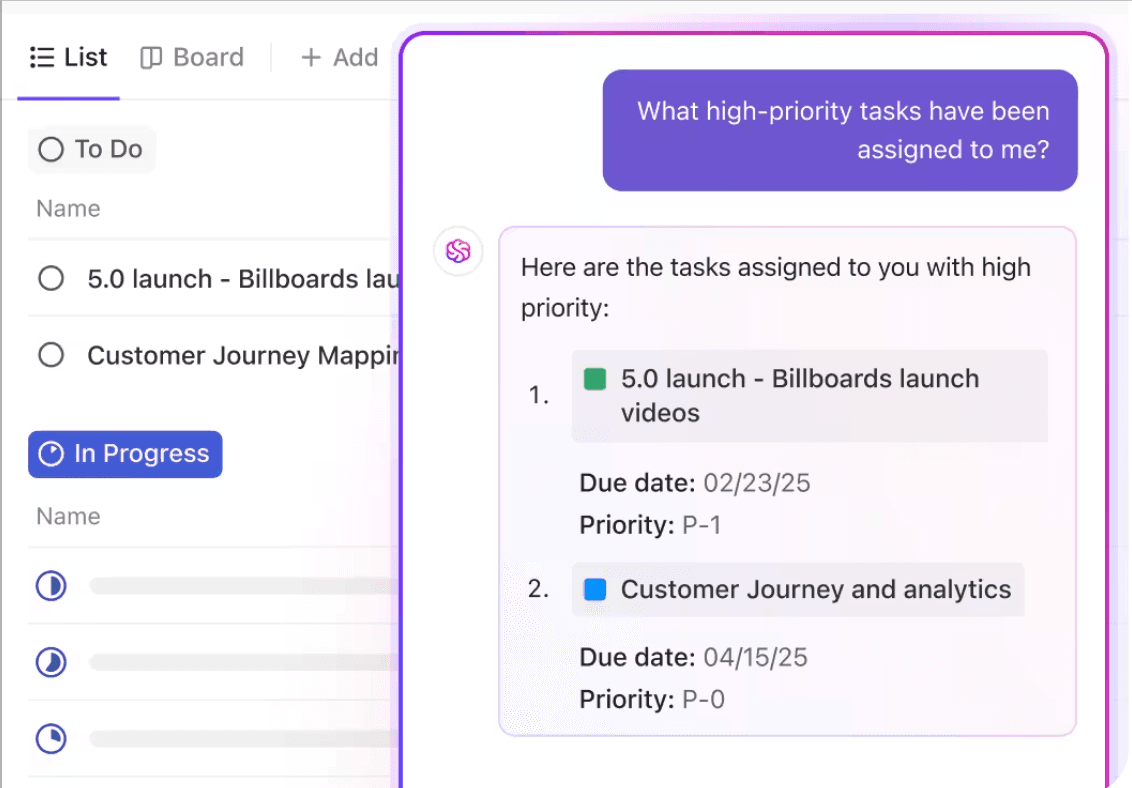Click the empty circle icon in To Do header
The image size is (1132, 788).
51,149
